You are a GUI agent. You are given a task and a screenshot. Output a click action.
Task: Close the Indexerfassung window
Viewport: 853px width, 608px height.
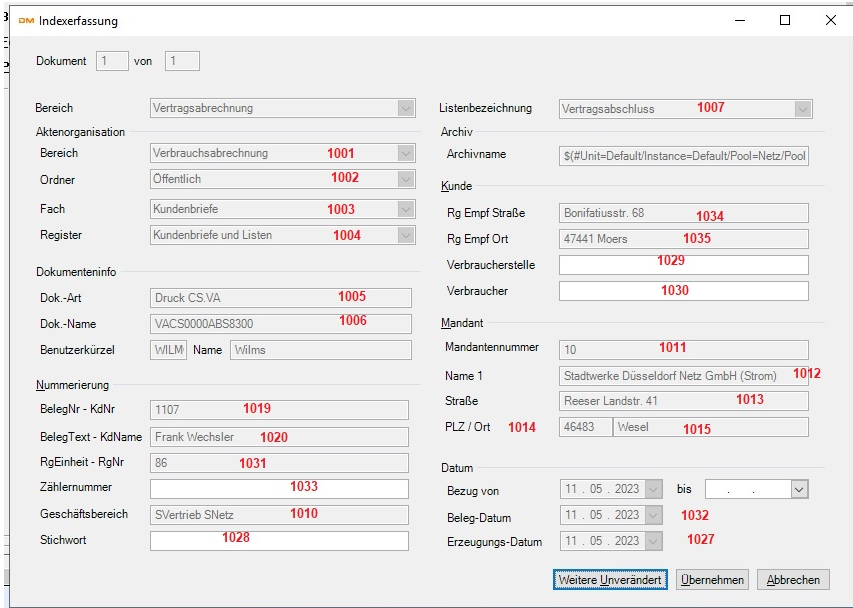pyautogui.click(x=831, y=20)
